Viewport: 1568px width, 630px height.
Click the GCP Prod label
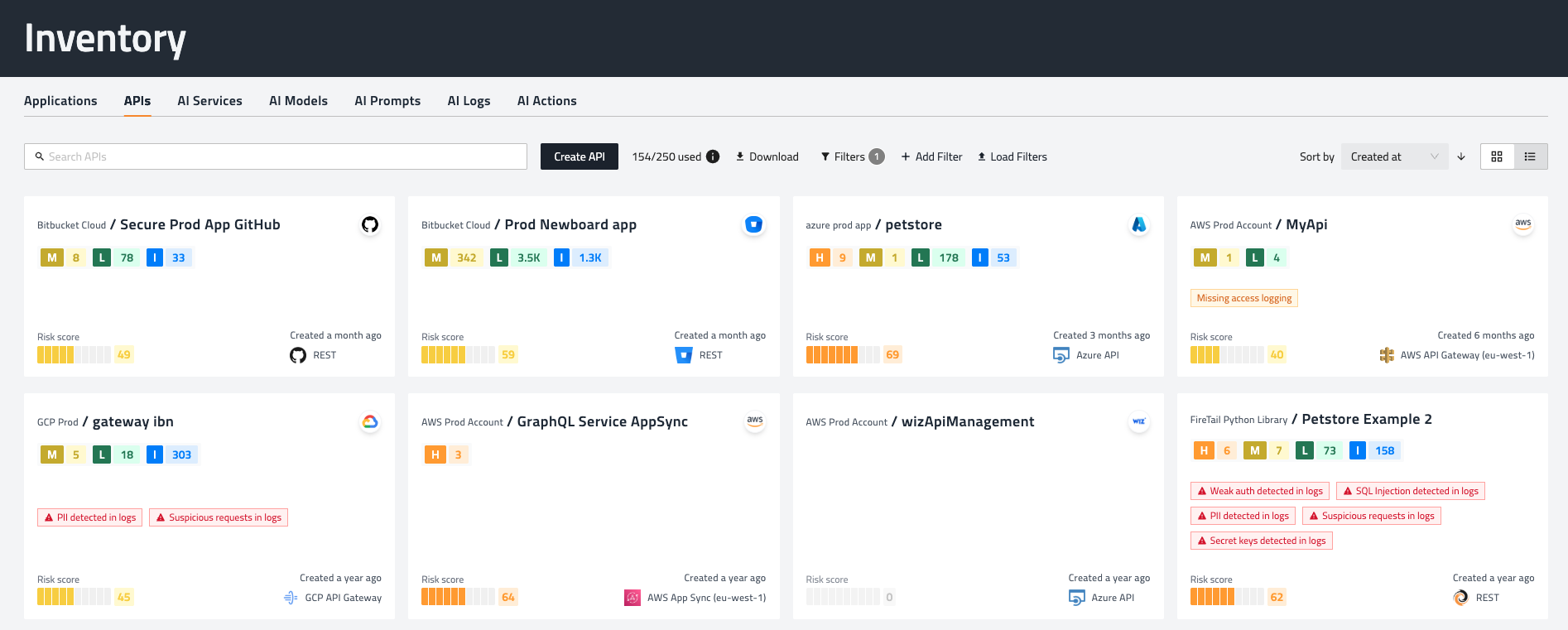pos(58,422)
